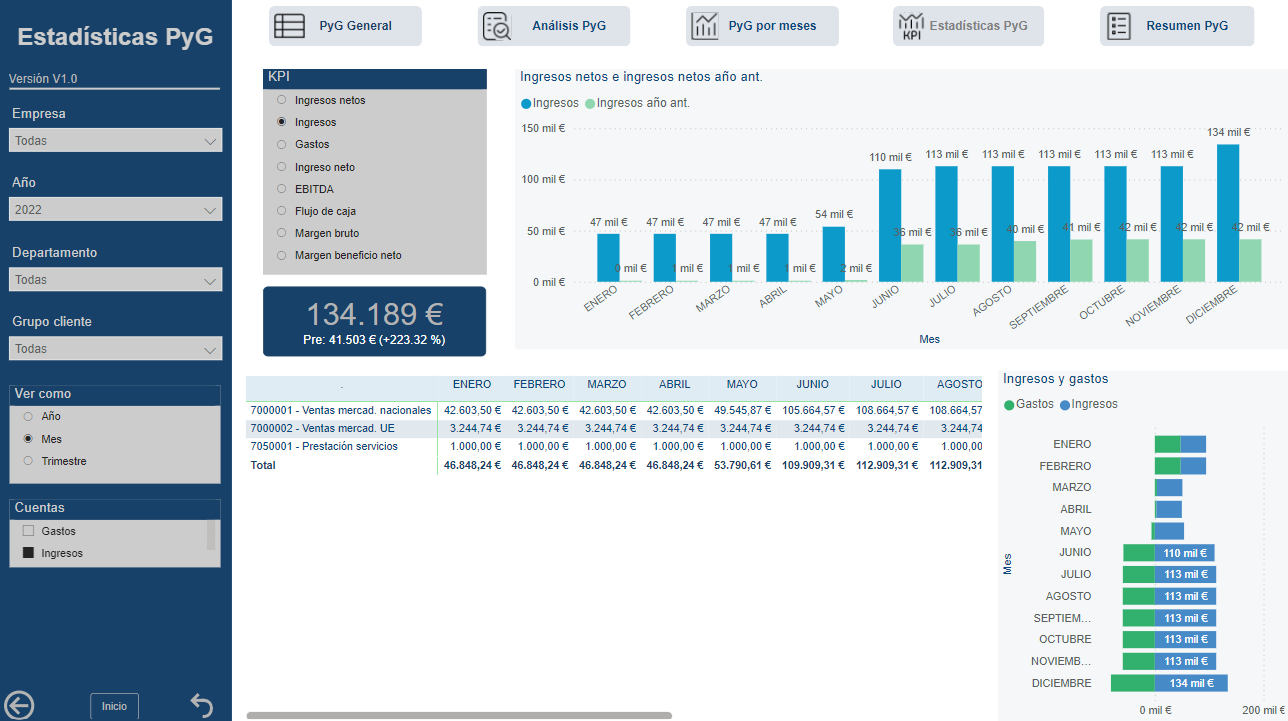
Task: Go to the PyG por meses page
Action: (762, 26)
